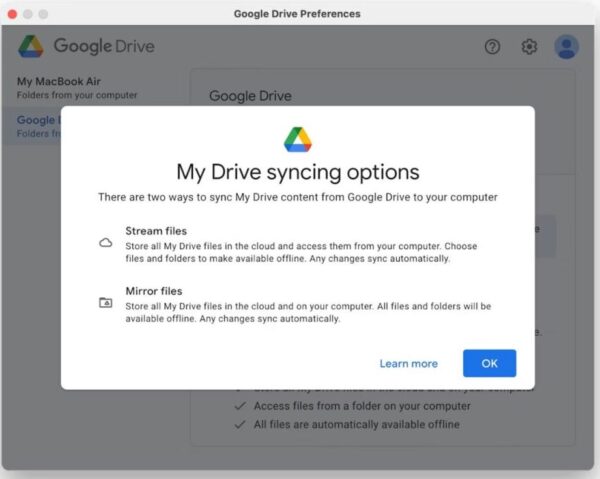Click the OK button in the dialog
Image resolution: width=600 pixels, height=479 pixels.
pos(489,363)
